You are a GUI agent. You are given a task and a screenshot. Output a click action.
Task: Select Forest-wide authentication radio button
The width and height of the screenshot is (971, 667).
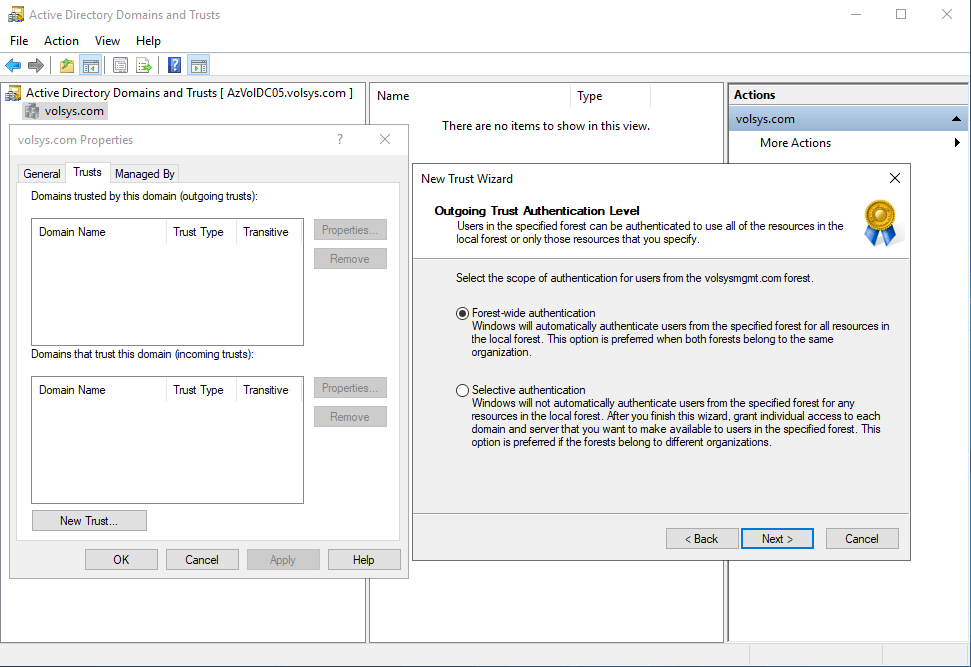pos(462,313)
